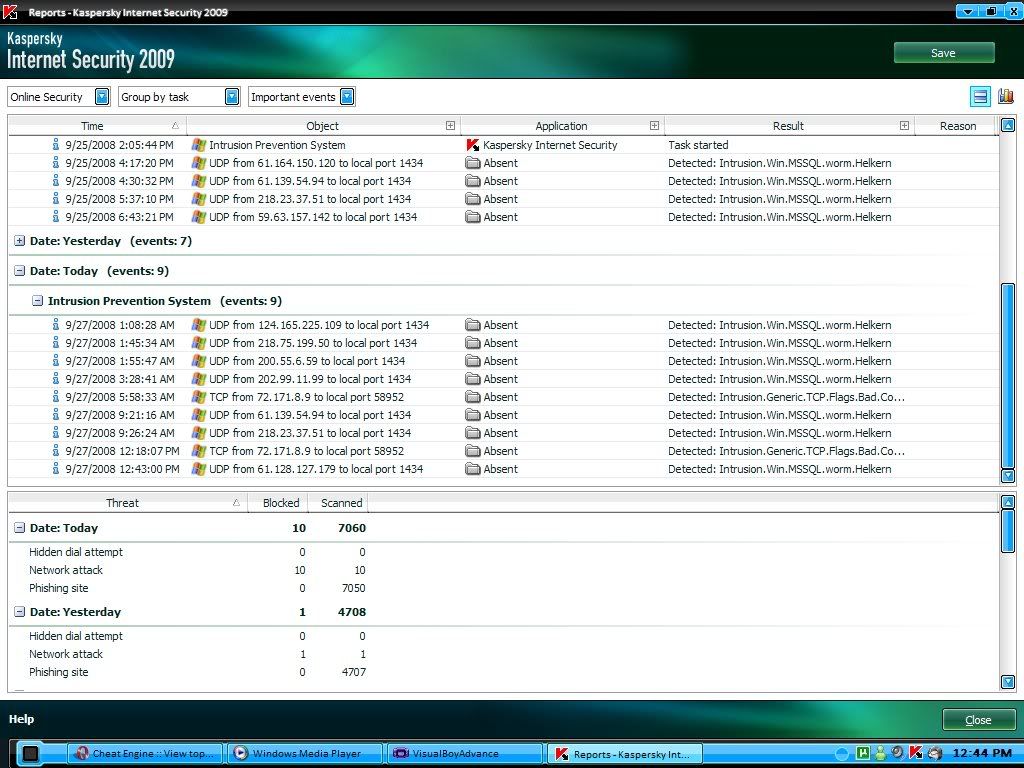Click the events list scroll up arrow

click(x=1008, y=125)
